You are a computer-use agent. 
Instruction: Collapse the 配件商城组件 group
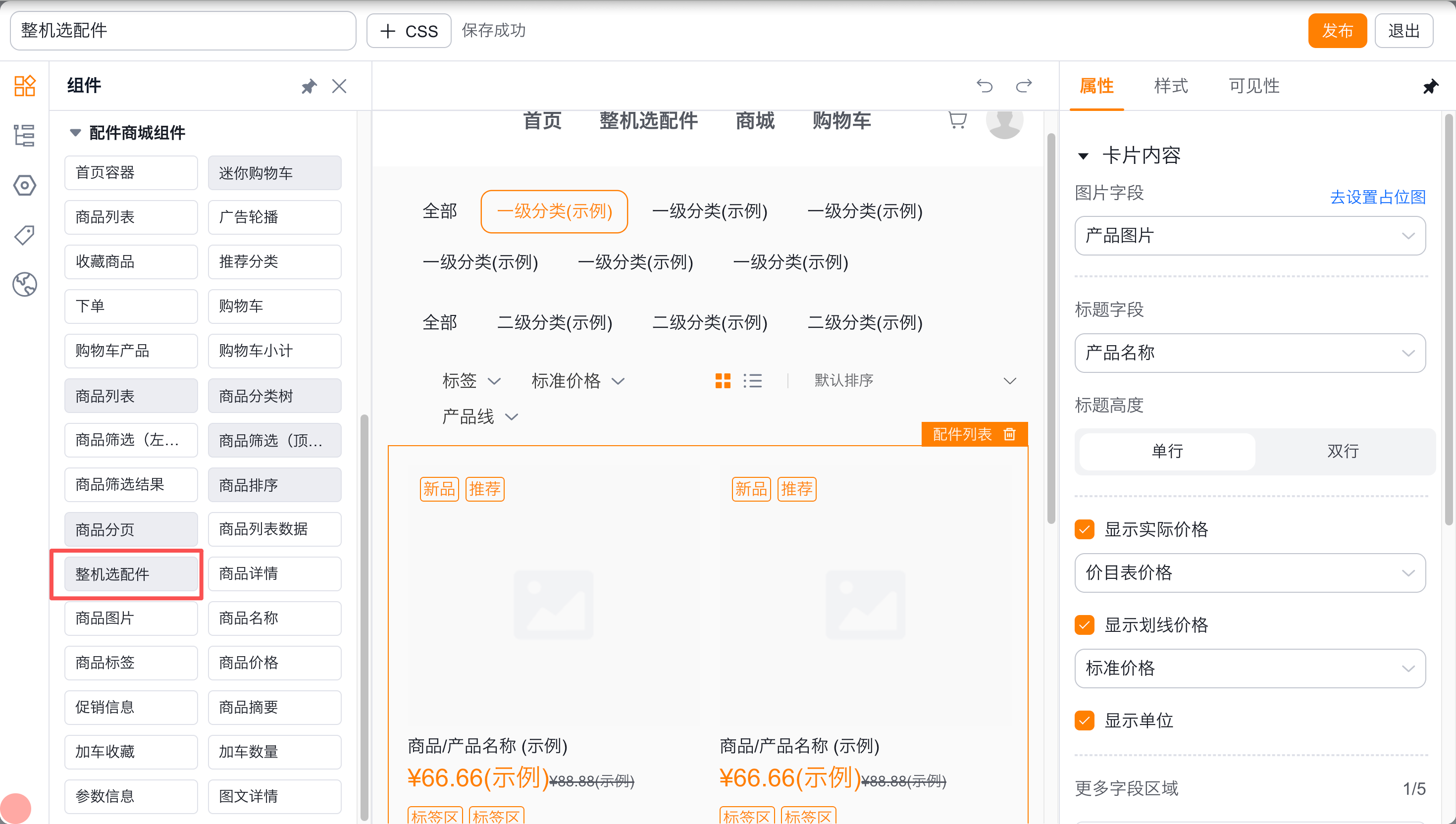[x=75, y=133]
